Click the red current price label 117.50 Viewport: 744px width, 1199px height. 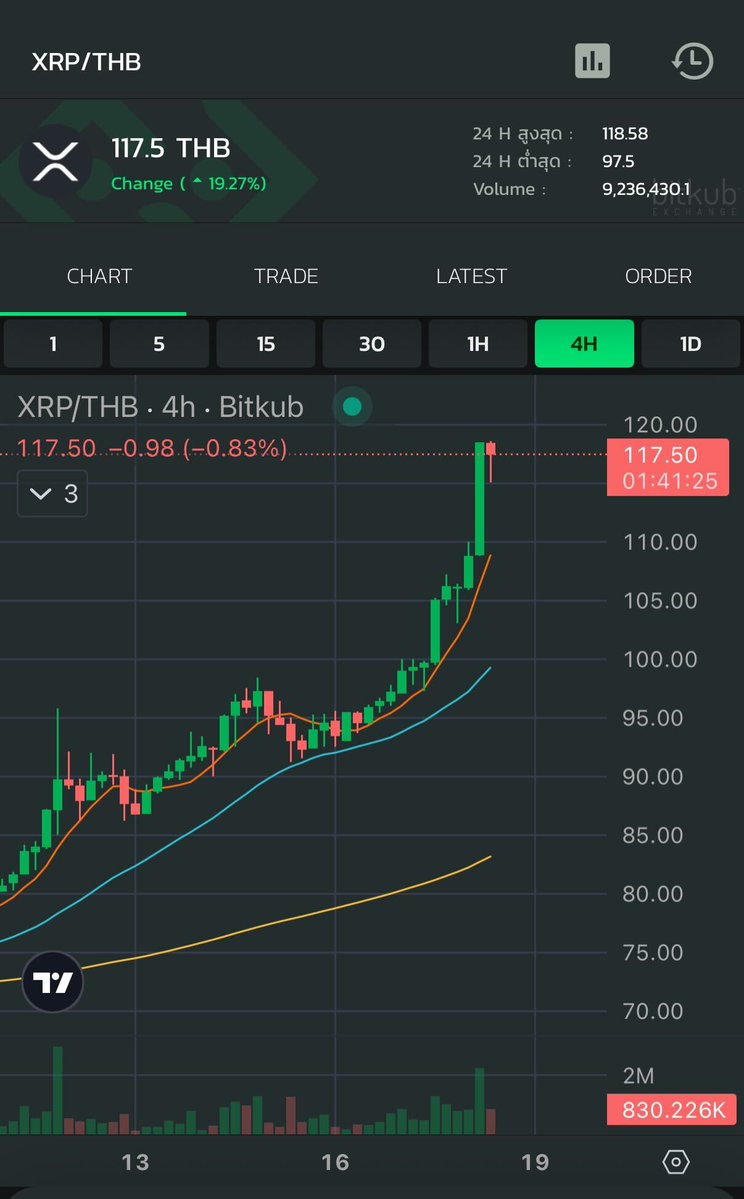coord(668,467)
